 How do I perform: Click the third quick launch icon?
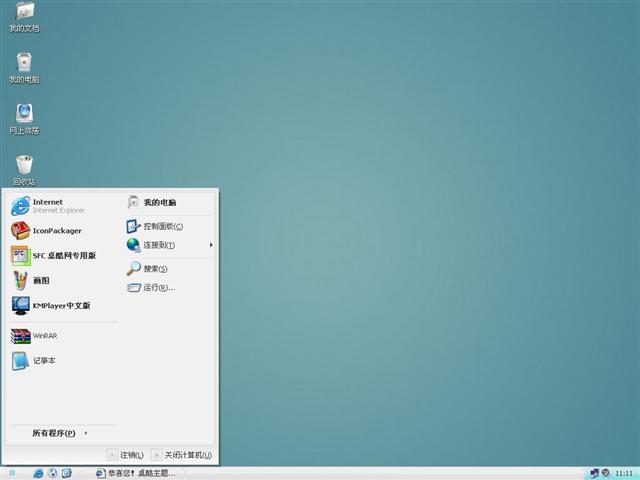[67, 473]
